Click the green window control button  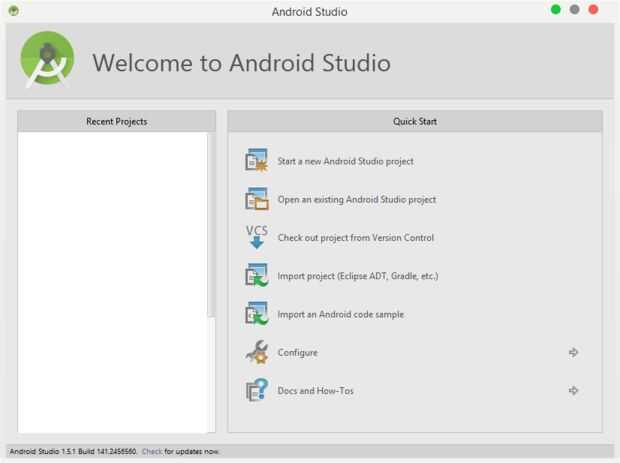(x=556, y=9)
